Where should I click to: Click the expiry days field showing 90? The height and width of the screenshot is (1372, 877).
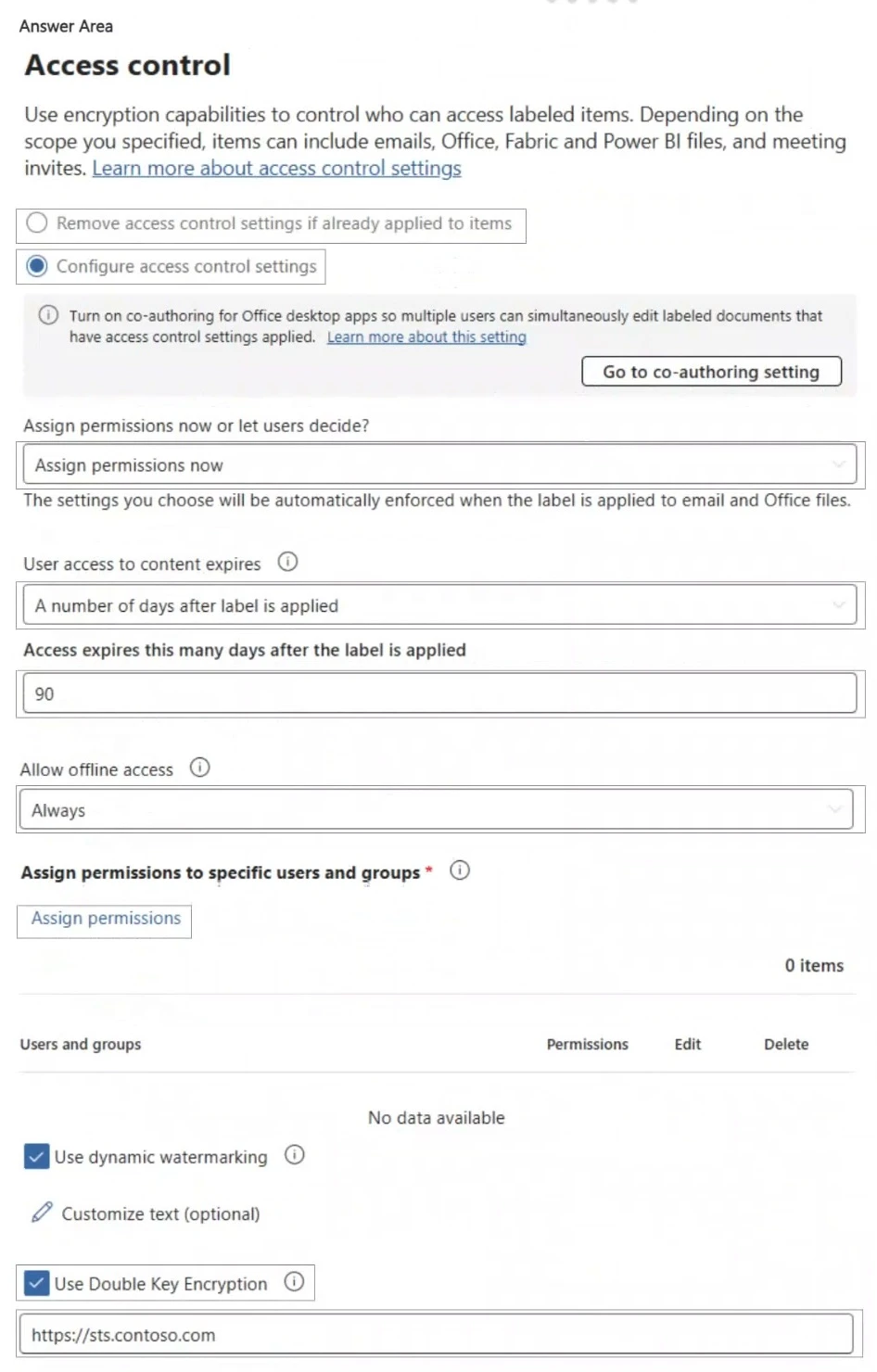click(438, 693)
